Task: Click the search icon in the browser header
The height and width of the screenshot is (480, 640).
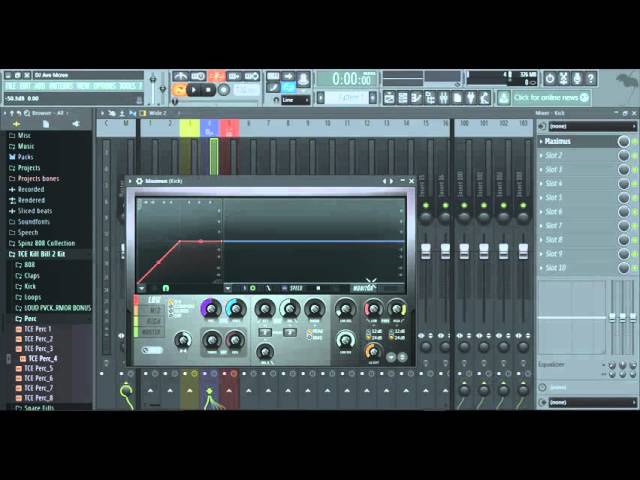Action: coord(27,113)
